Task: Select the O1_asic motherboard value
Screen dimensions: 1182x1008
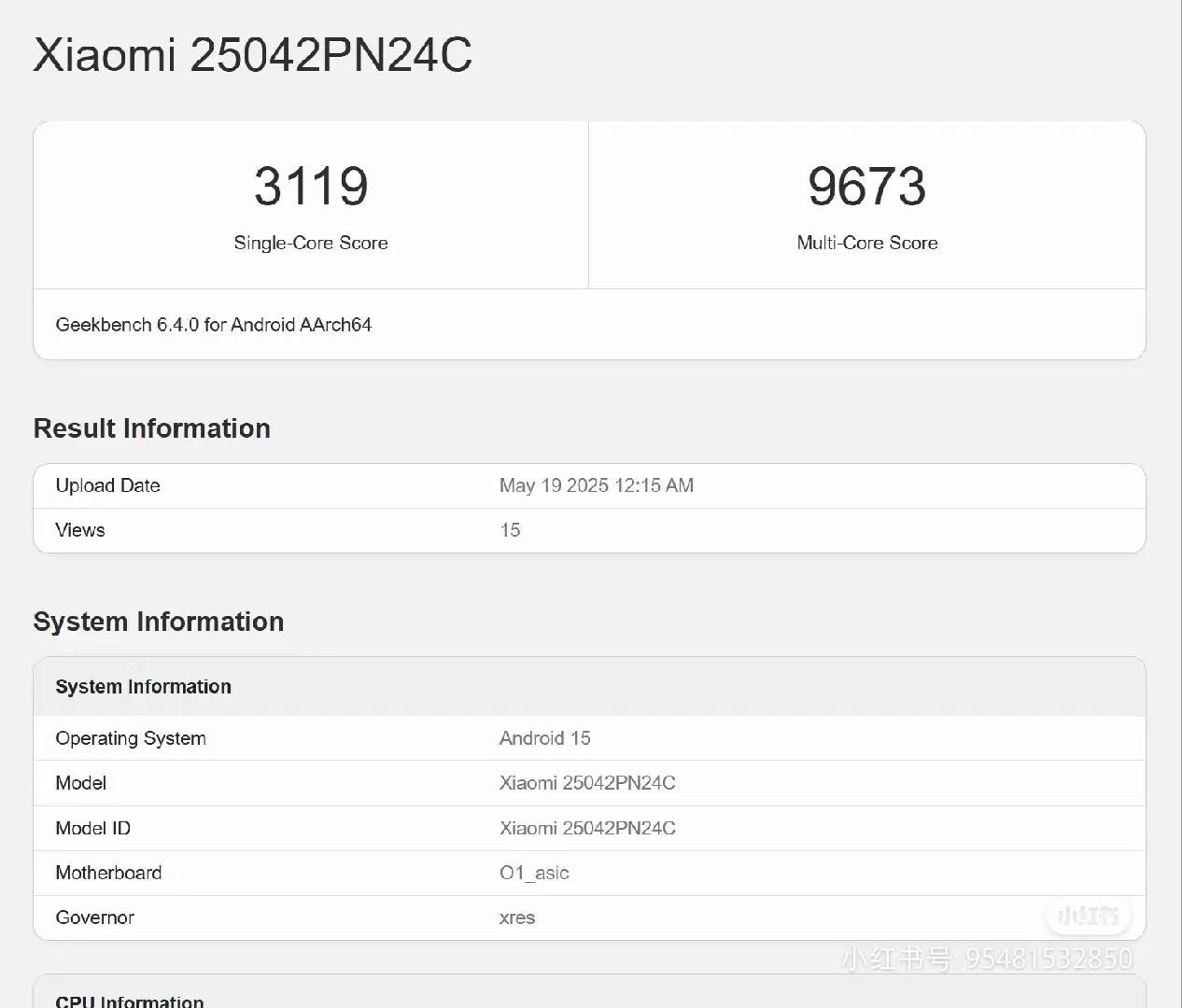Action: 534,873
